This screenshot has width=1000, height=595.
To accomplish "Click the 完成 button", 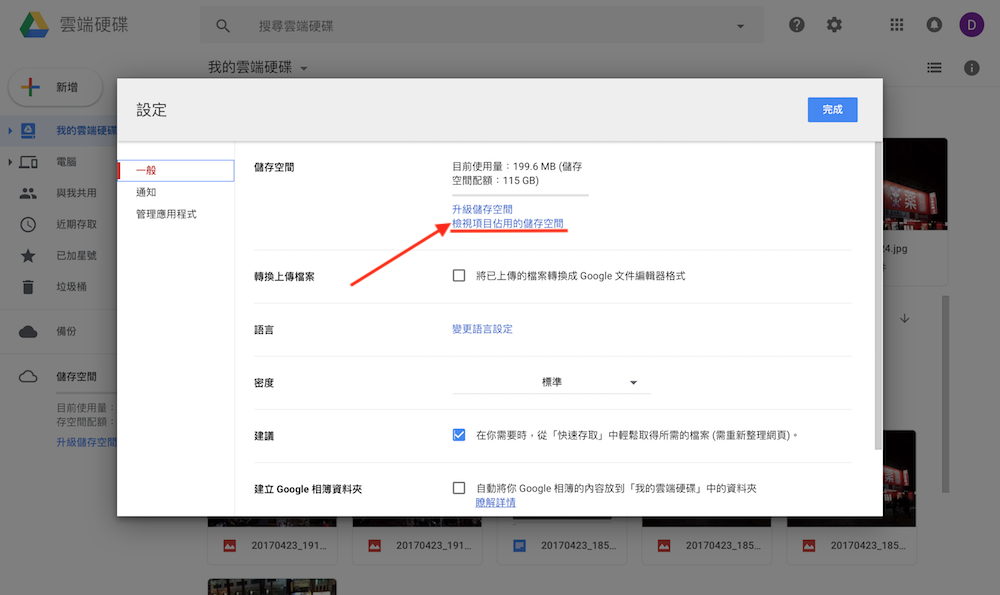I will tap(832, 110).
